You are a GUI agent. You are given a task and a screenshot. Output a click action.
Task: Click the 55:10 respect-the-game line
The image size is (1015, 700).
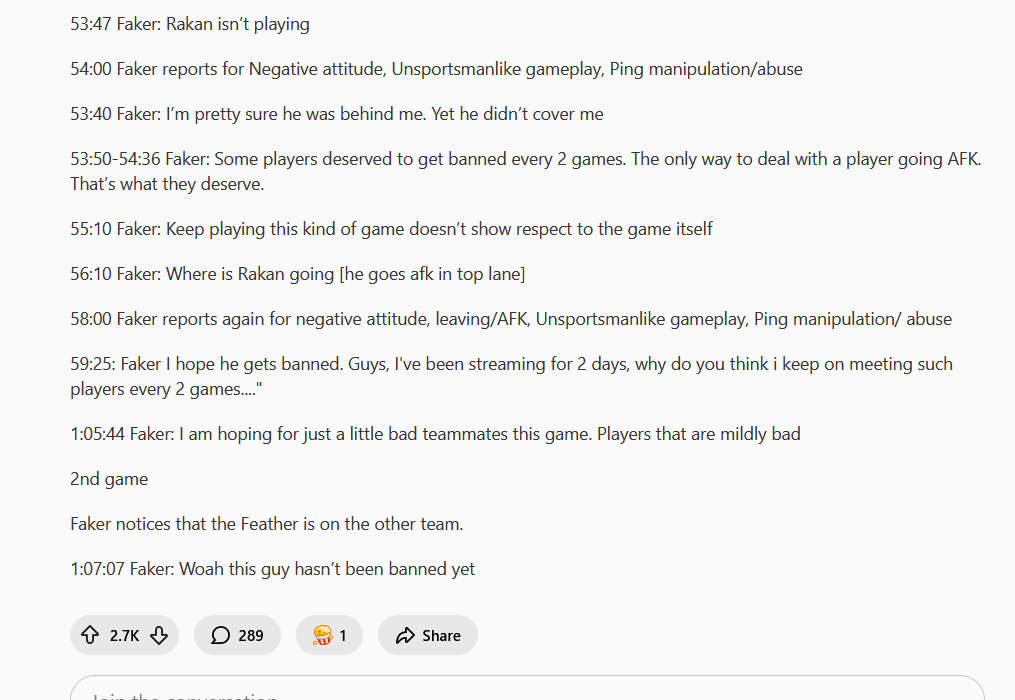391,229
